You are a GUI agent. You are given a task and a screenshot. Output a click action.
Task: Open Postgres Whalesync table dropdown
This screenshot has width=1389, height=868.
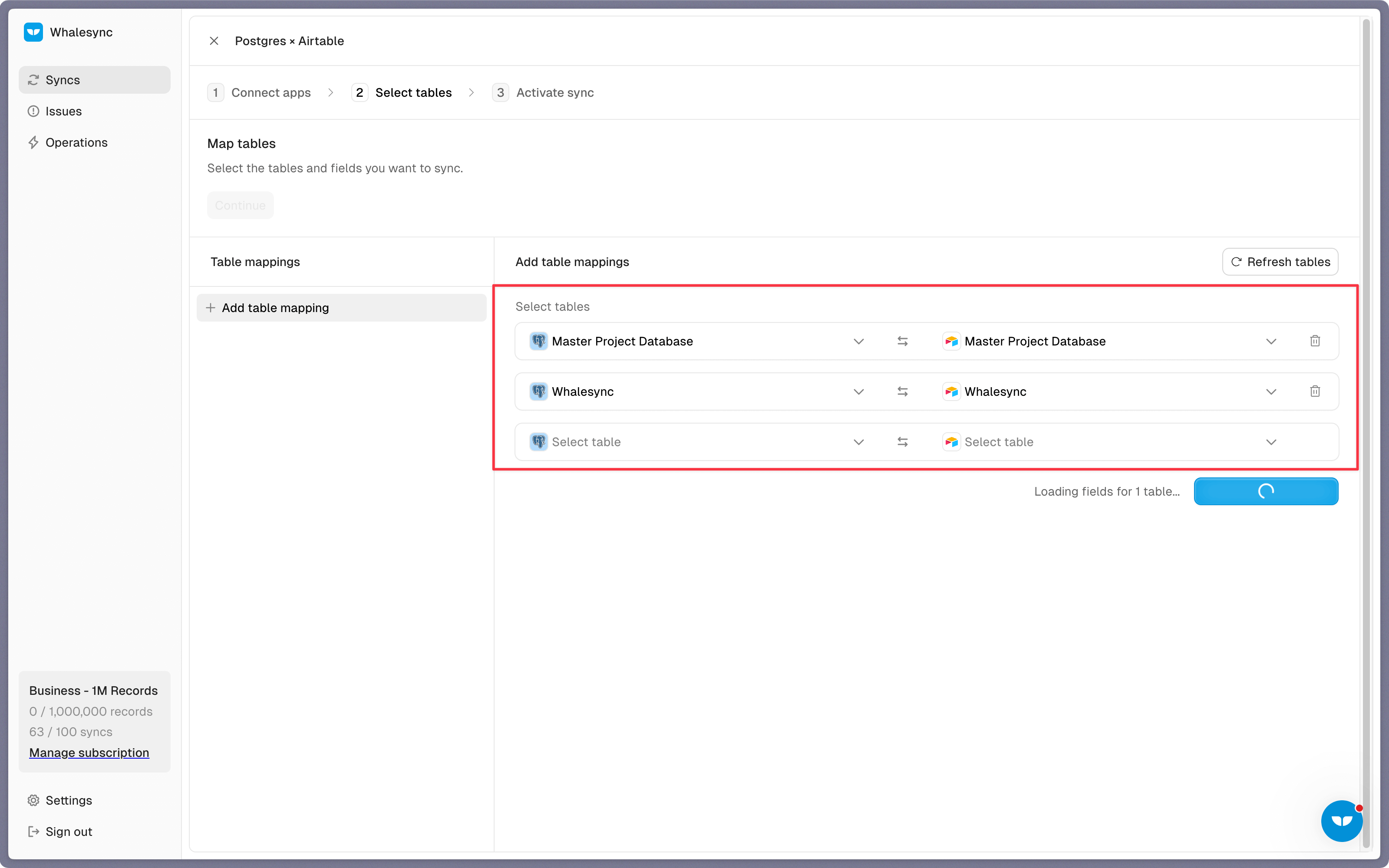point(698,391)
